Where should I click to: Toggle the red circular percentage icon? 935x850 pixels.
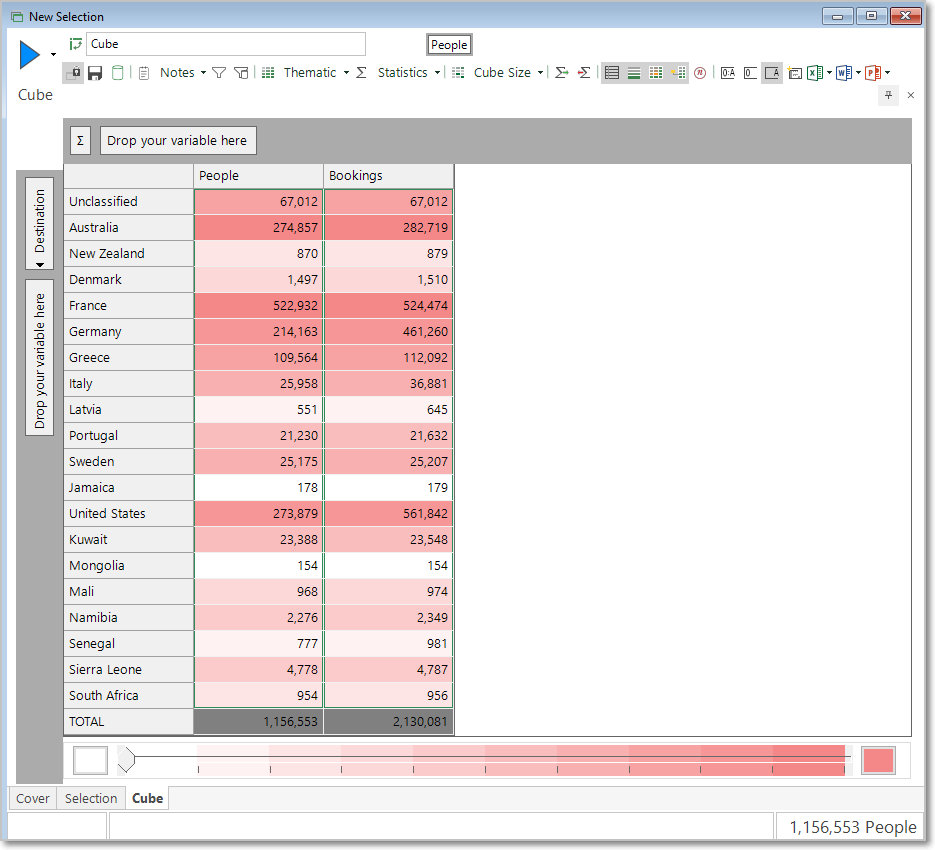(x=700, y=73)
